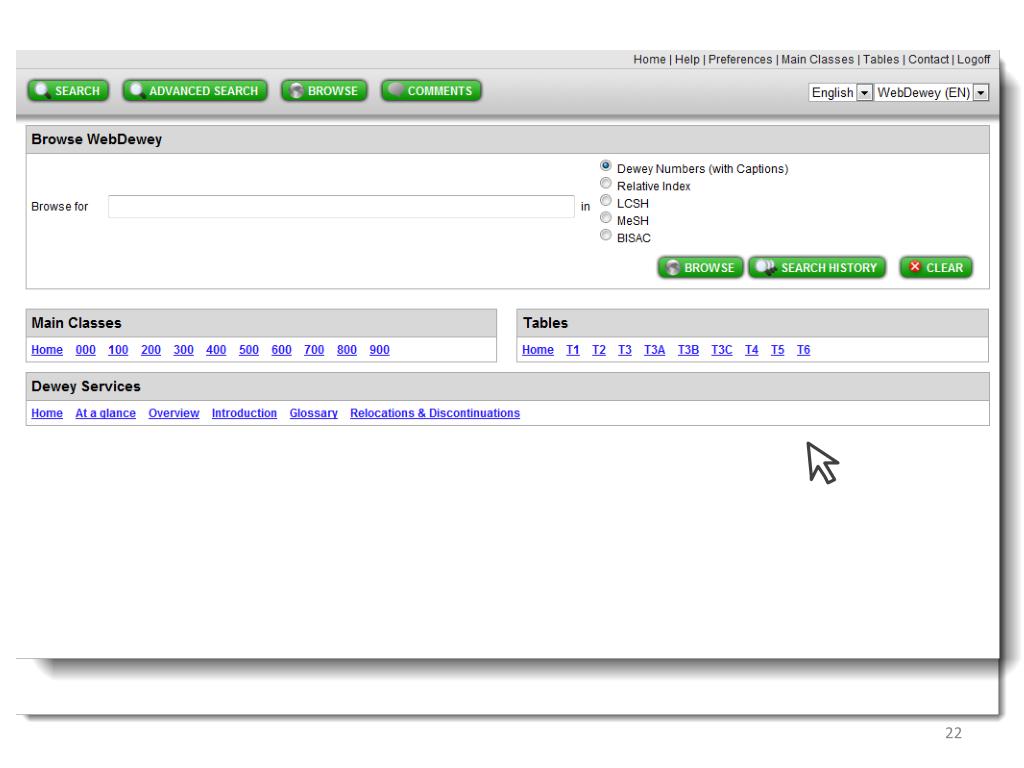Open main class 000 link
1024x768 pixels.
(86, 350)
